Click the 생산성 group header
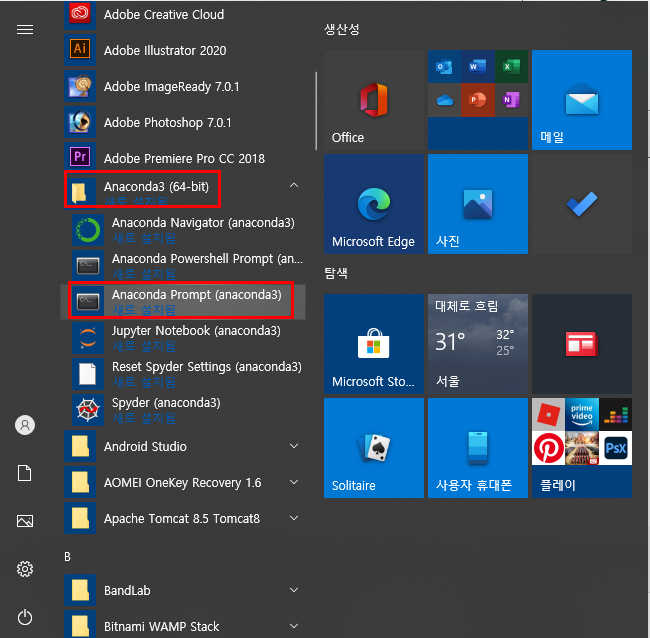Viewport: 650px width, 638px height. point(342,29)
